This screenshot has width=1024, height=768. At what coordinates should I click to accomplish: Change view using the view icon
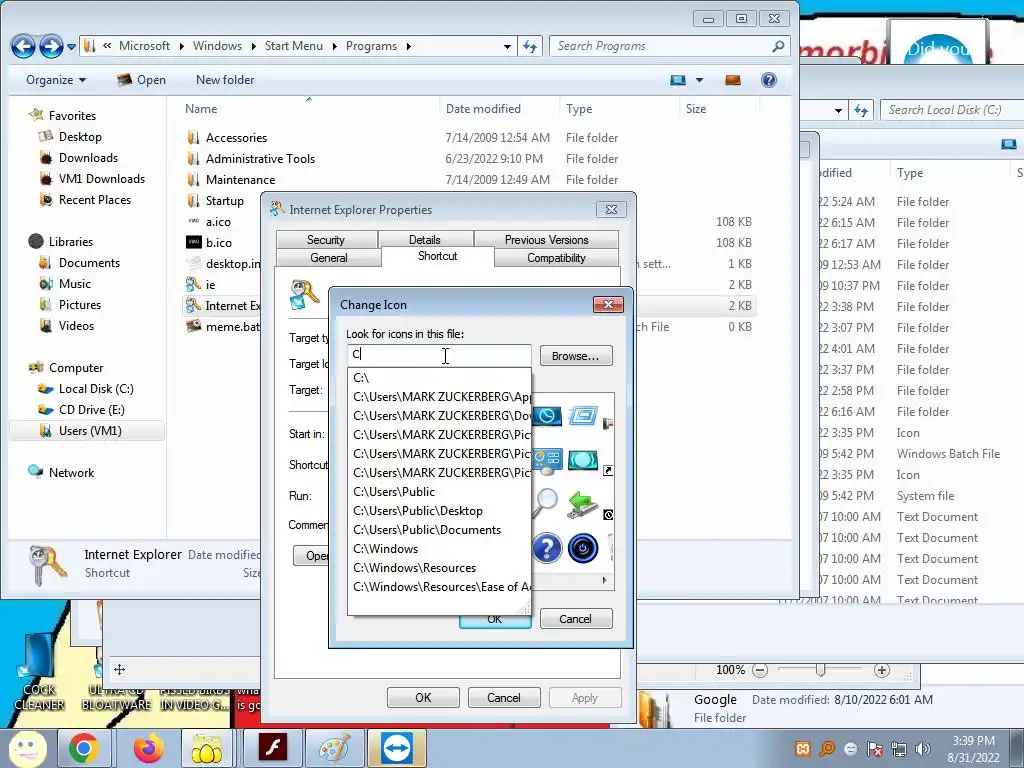click(678, 80)
